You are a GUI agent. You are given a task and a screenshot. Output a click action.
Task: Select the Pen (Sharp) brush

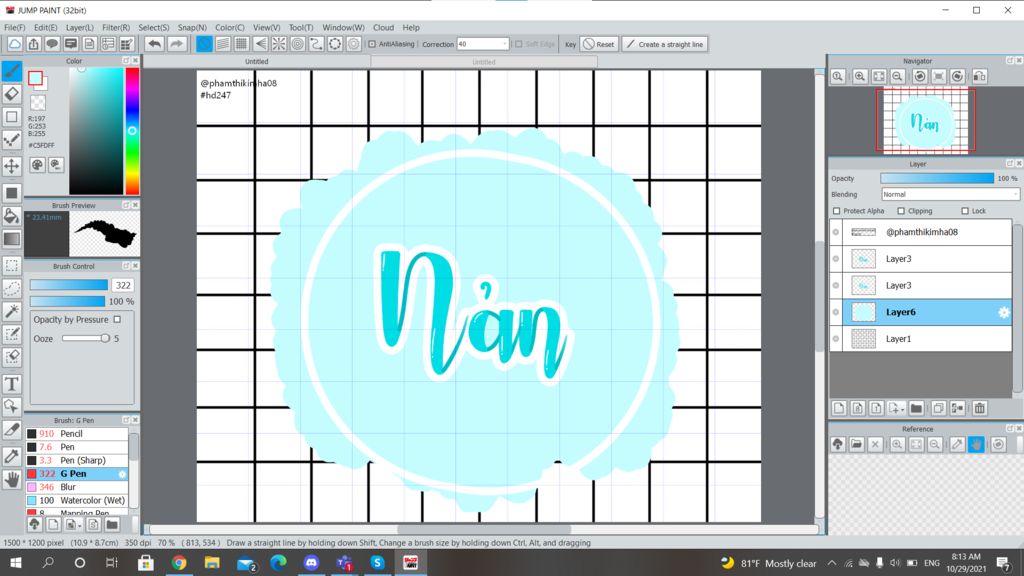pos(77,460)
